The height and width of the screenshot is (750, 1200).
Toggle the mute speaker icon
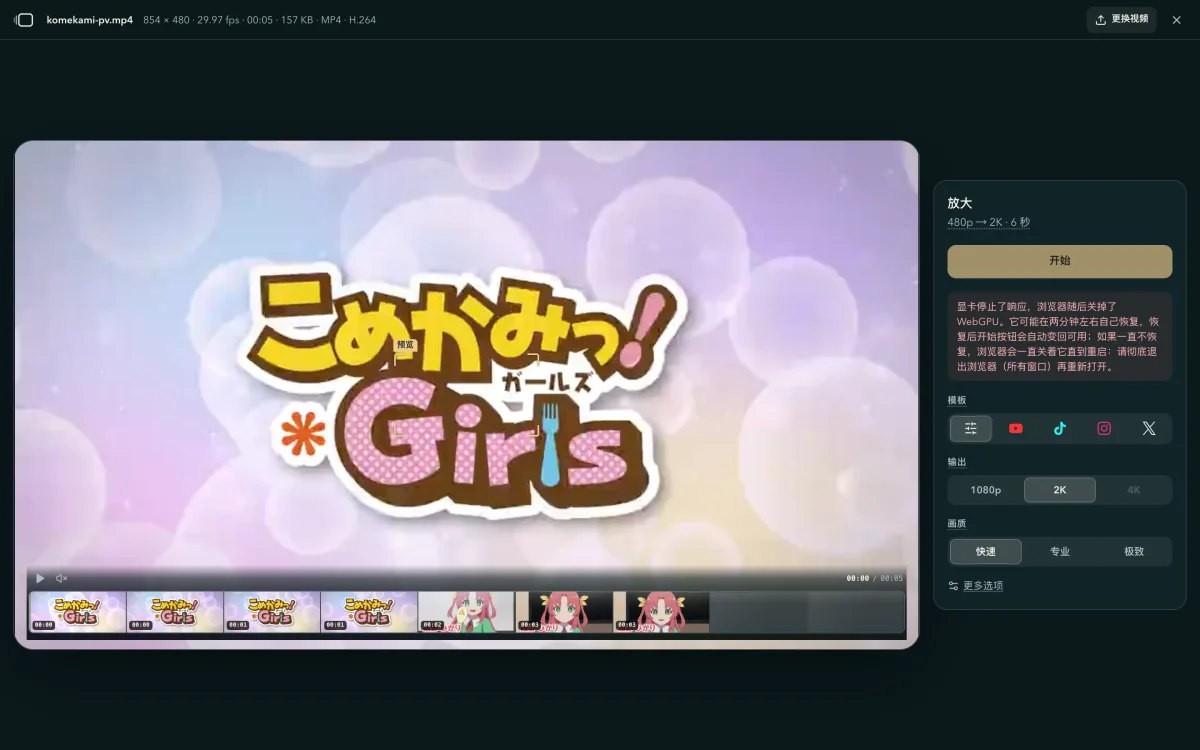coord(62,578)
